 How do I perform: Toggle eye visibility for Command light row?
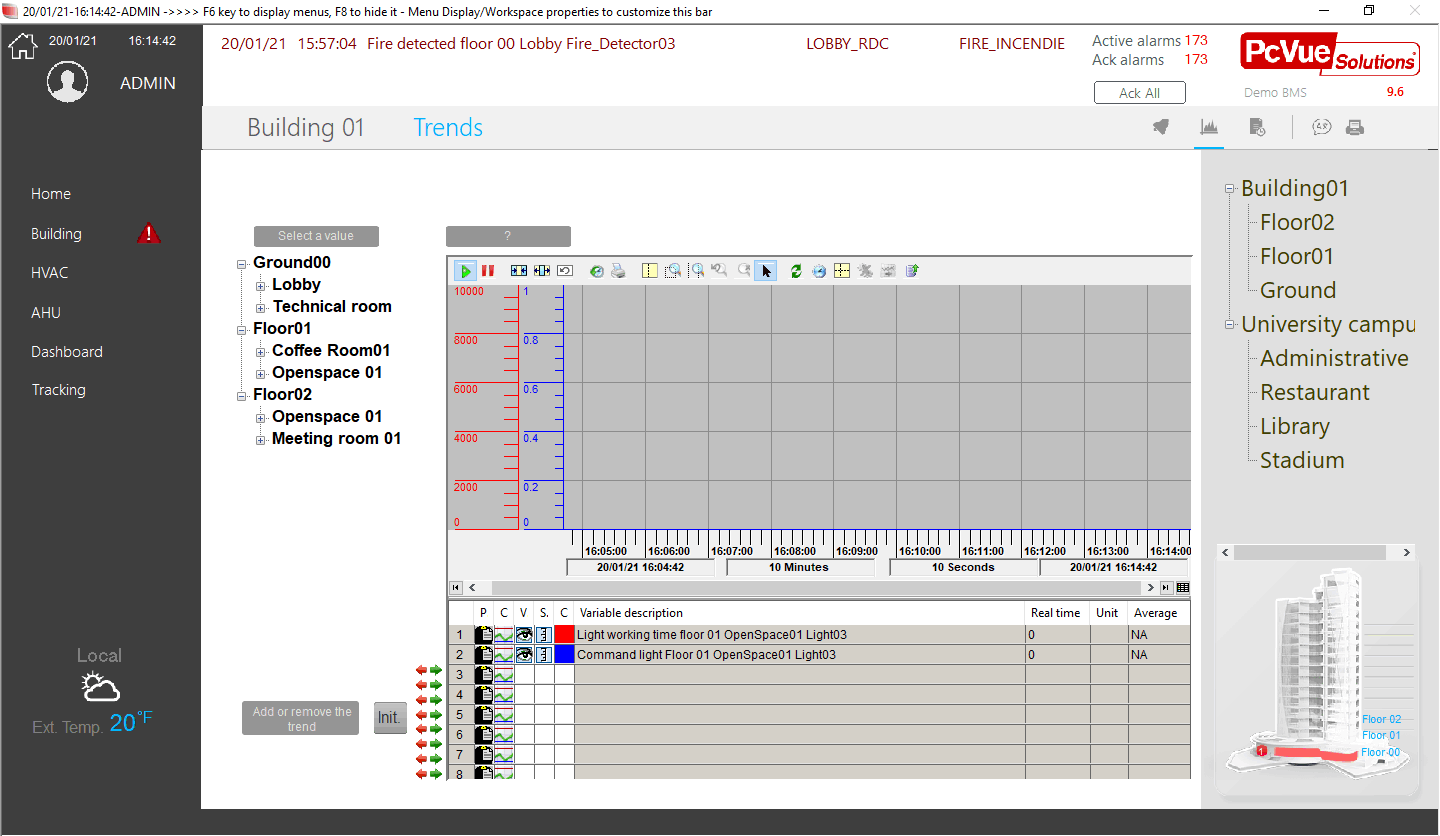click(x=524, y=655)
